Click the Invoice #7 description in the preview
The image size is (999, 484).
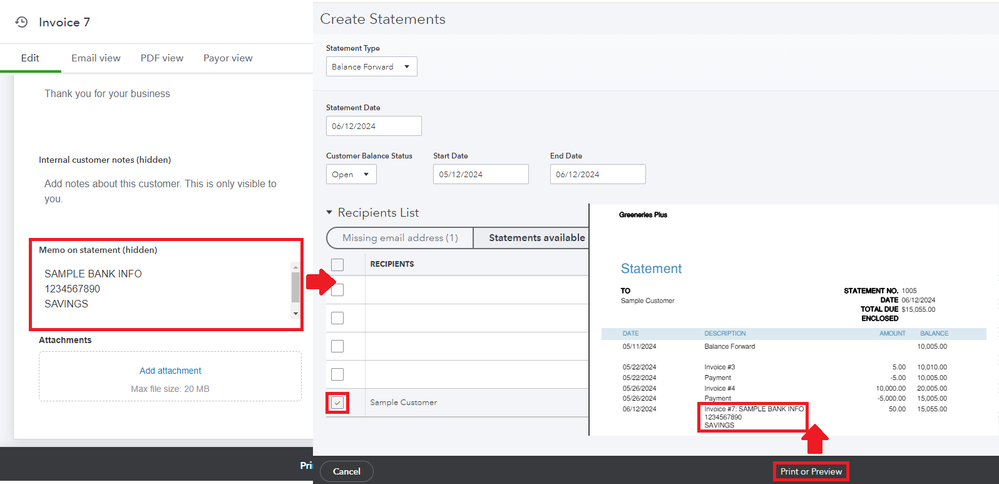pos(752,417)
